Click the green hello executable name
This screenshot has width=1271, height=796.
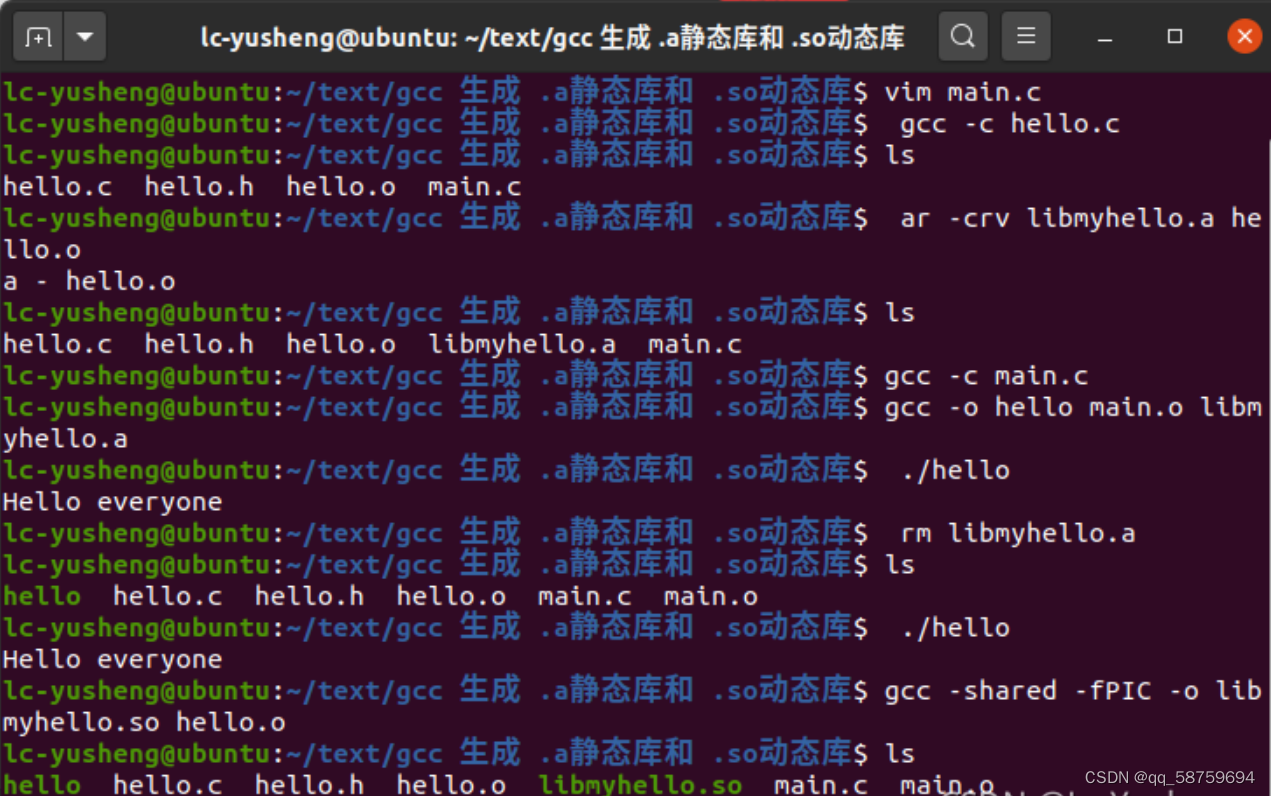(42, 595)
